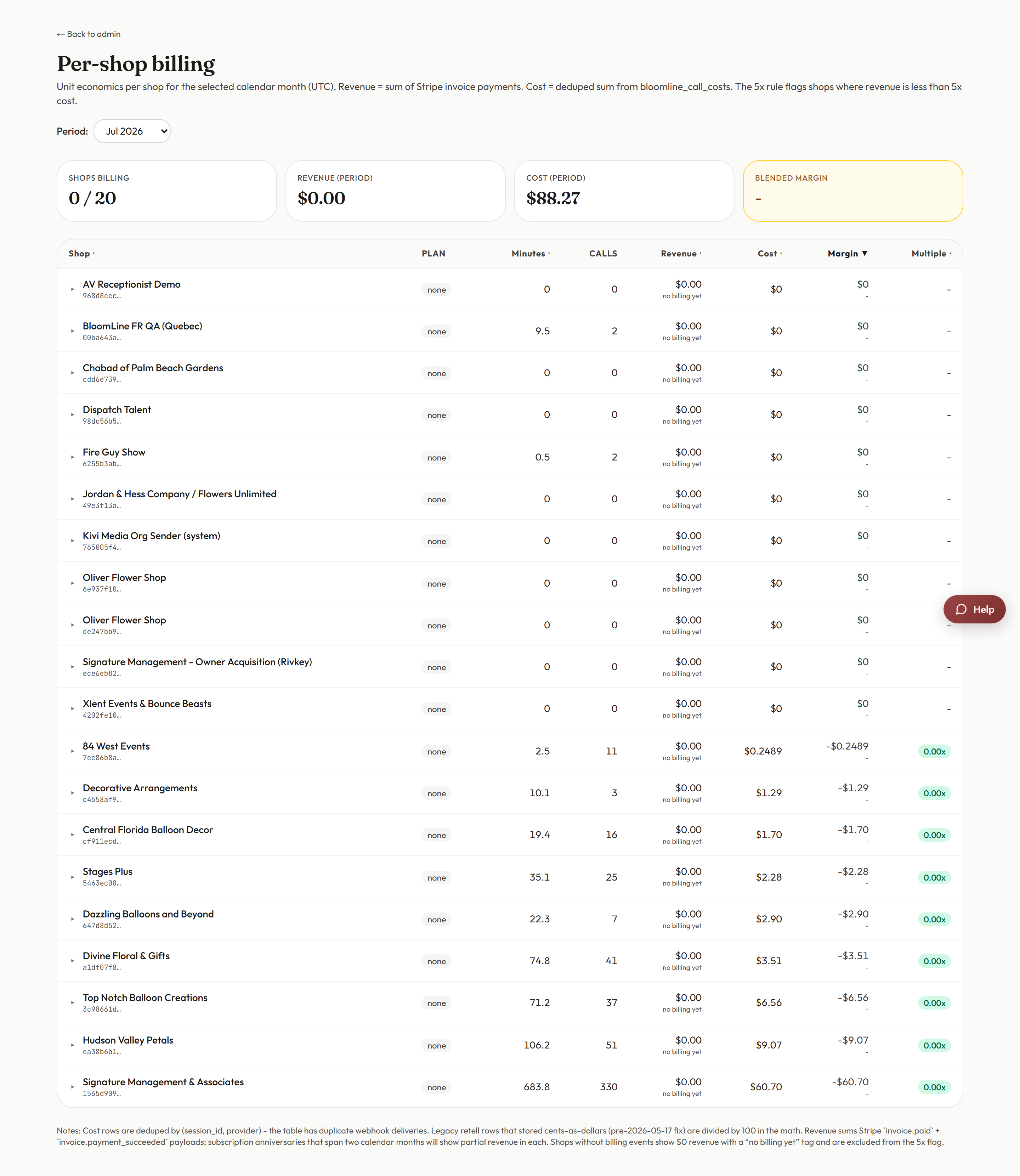1020x1176 pixels.
Task: Expand the 84 West Events row
Action: [72, 751]
